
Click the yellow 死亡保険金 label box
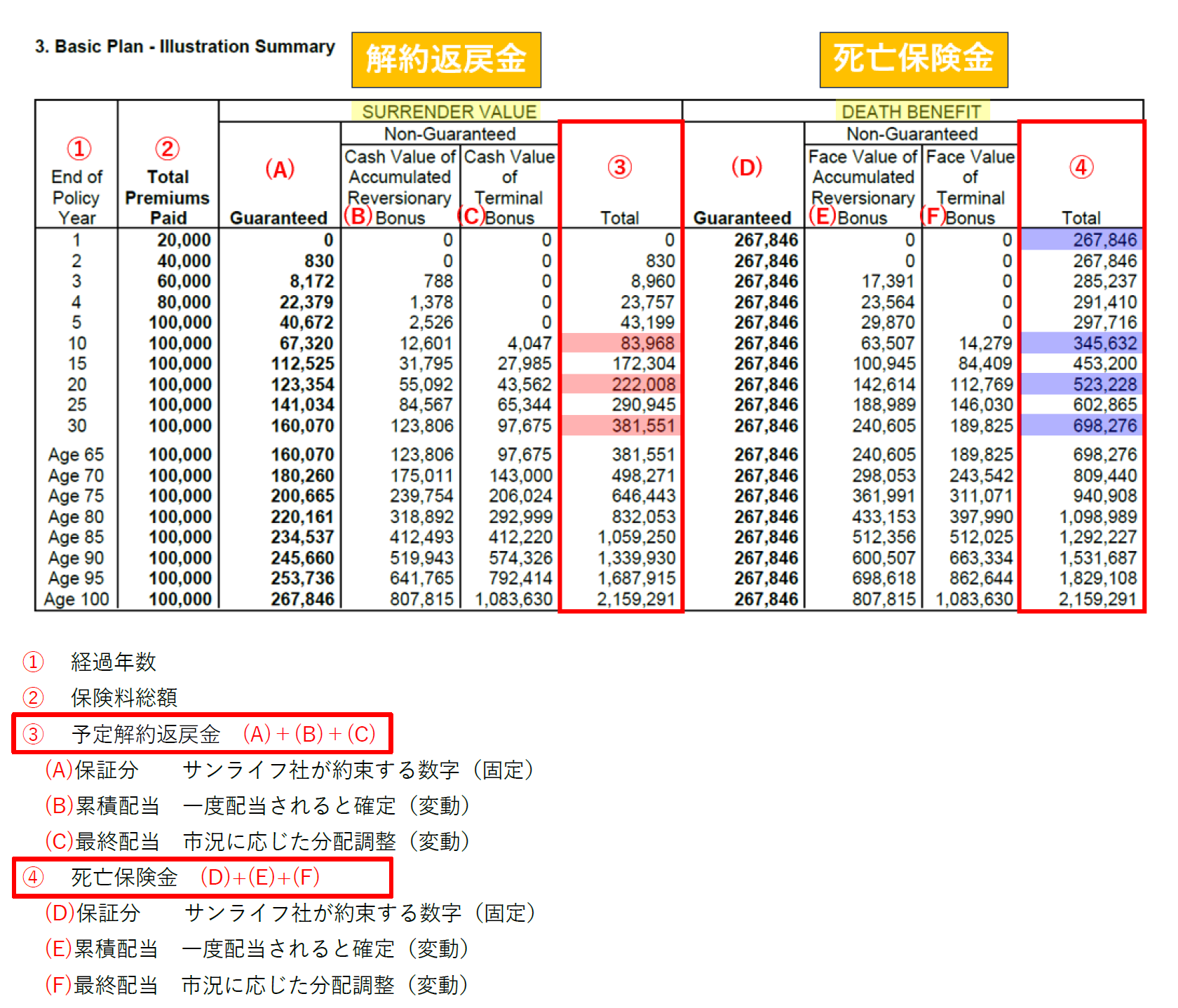pyautogui.click(x=913, y=60)
